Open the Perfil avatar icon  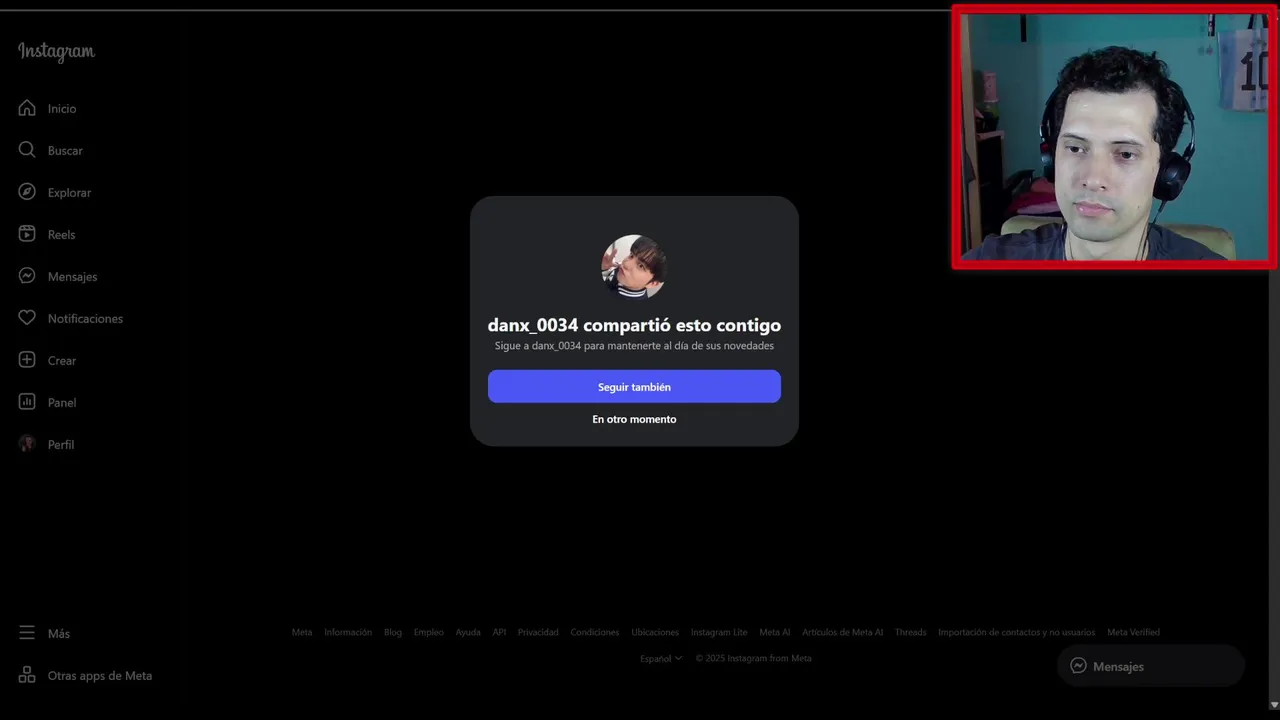click(27, 444)
